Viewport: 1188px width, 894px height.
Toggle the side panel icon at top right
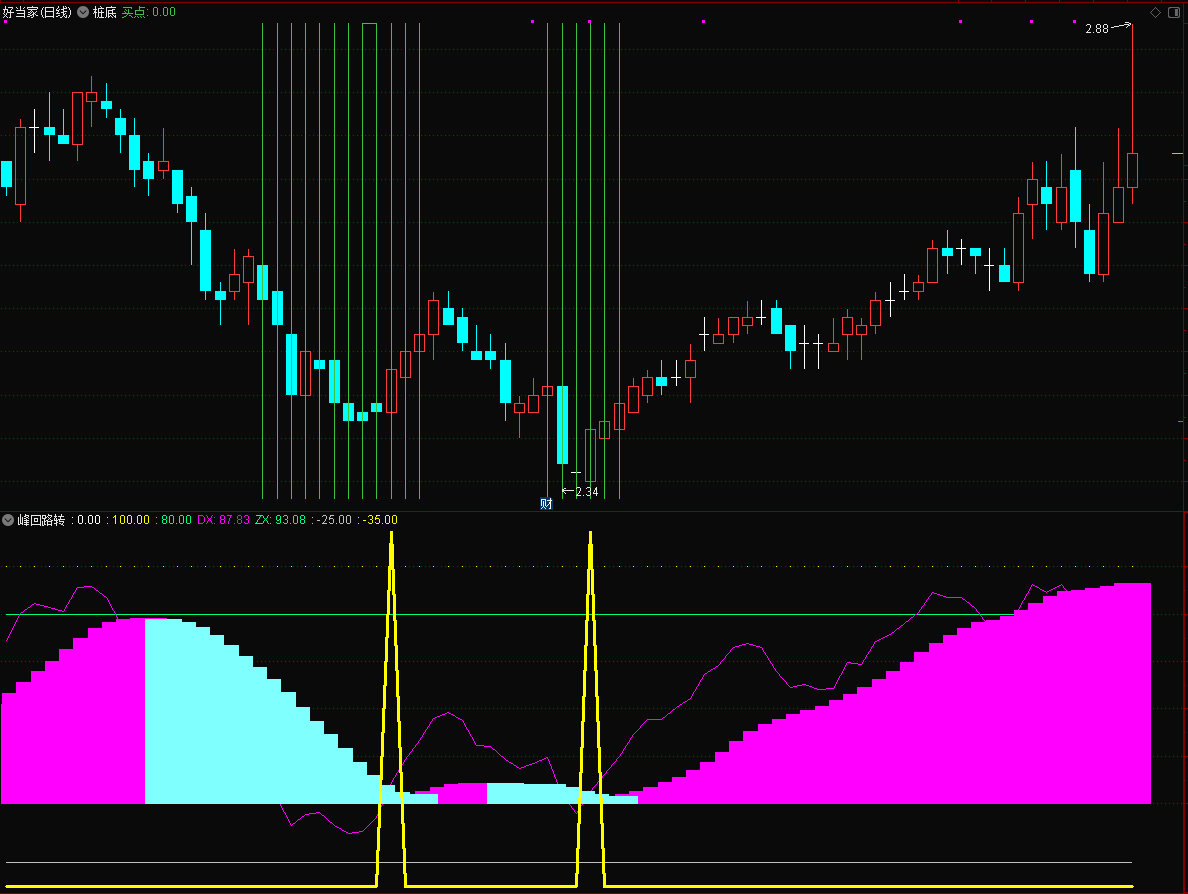pyautogui.click(x=1174, y=12)
